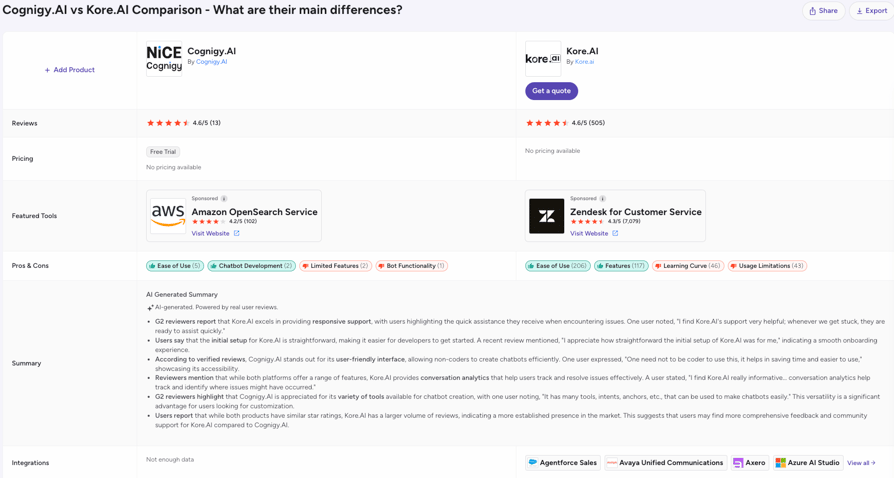Open Axero integration

click(x=749, y=463)
